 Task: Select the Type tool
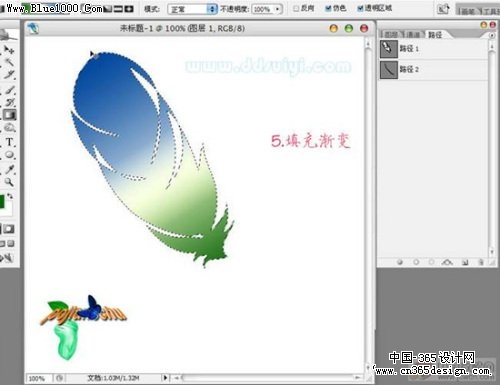click(9, 142)
